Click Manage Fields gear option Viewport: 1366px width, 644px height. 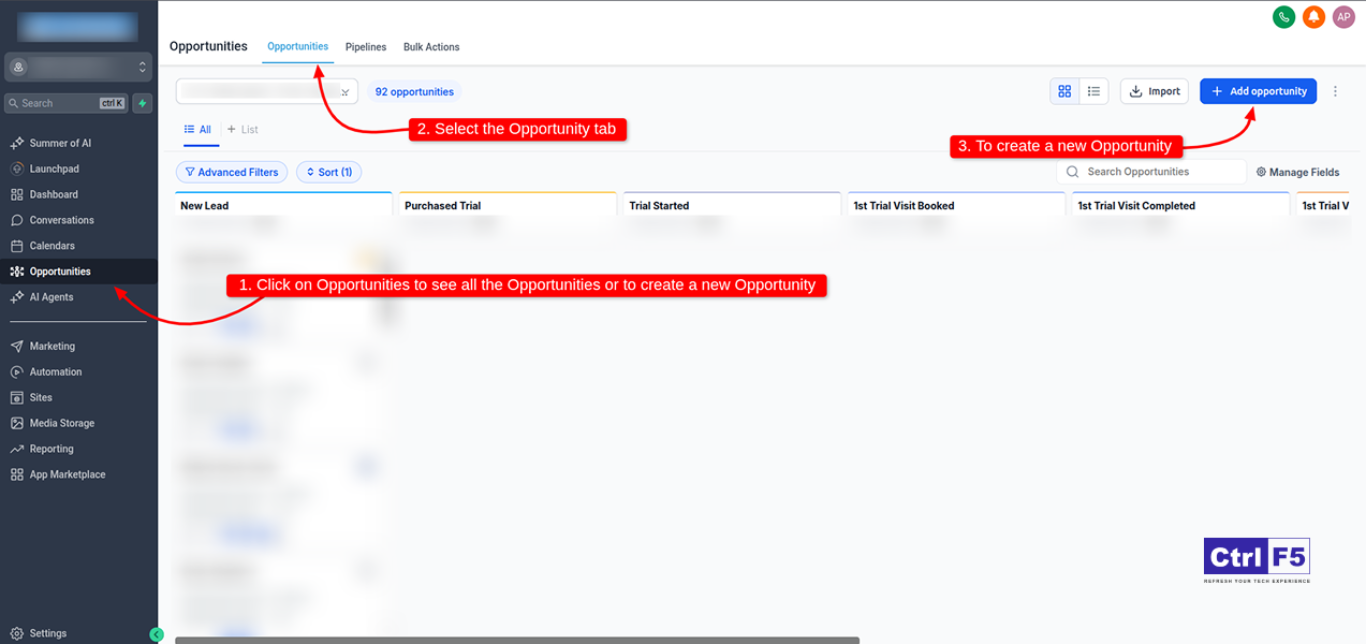[x=1297, y=172]
